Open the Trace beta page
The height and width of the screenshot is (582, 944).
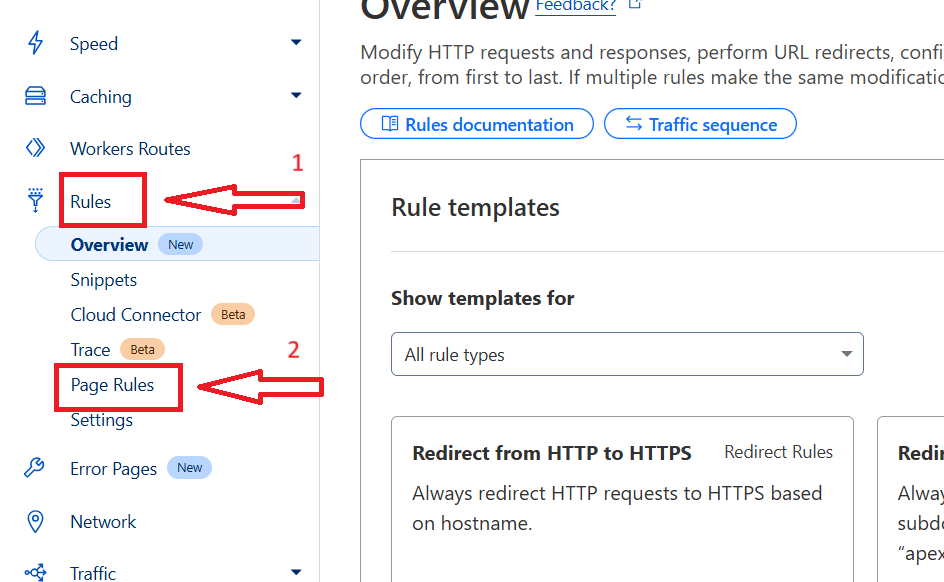click(x=90, y=350)
